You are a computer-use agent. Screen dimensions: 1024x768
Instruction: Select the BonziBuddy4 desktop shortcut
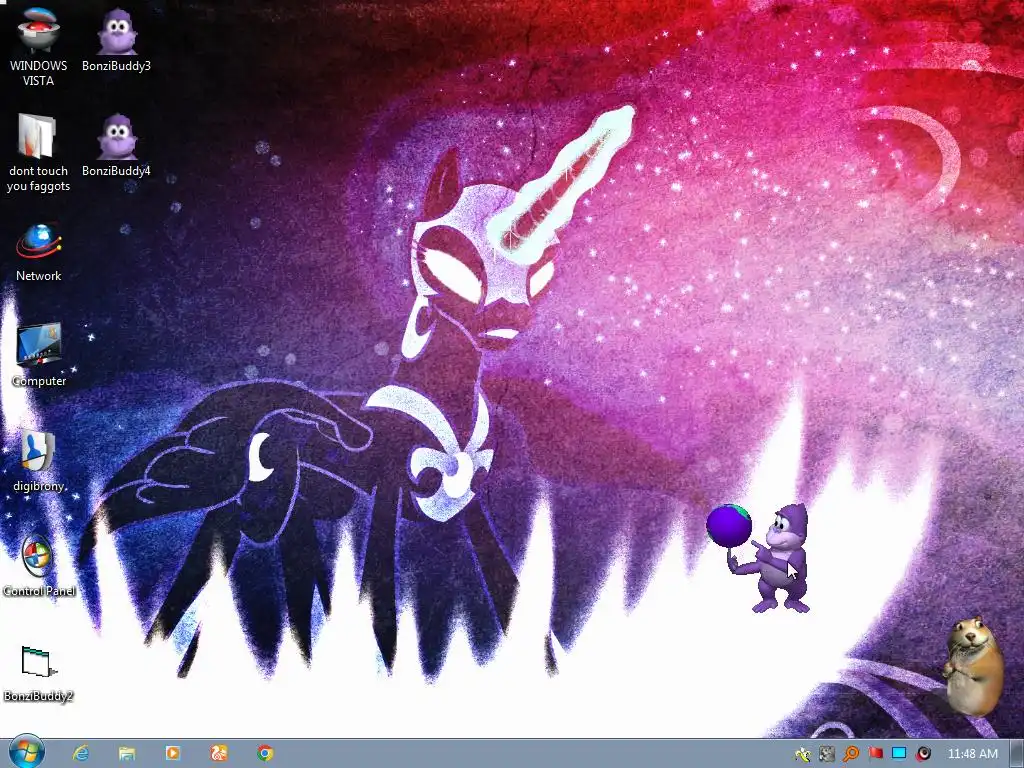[116, 144]
